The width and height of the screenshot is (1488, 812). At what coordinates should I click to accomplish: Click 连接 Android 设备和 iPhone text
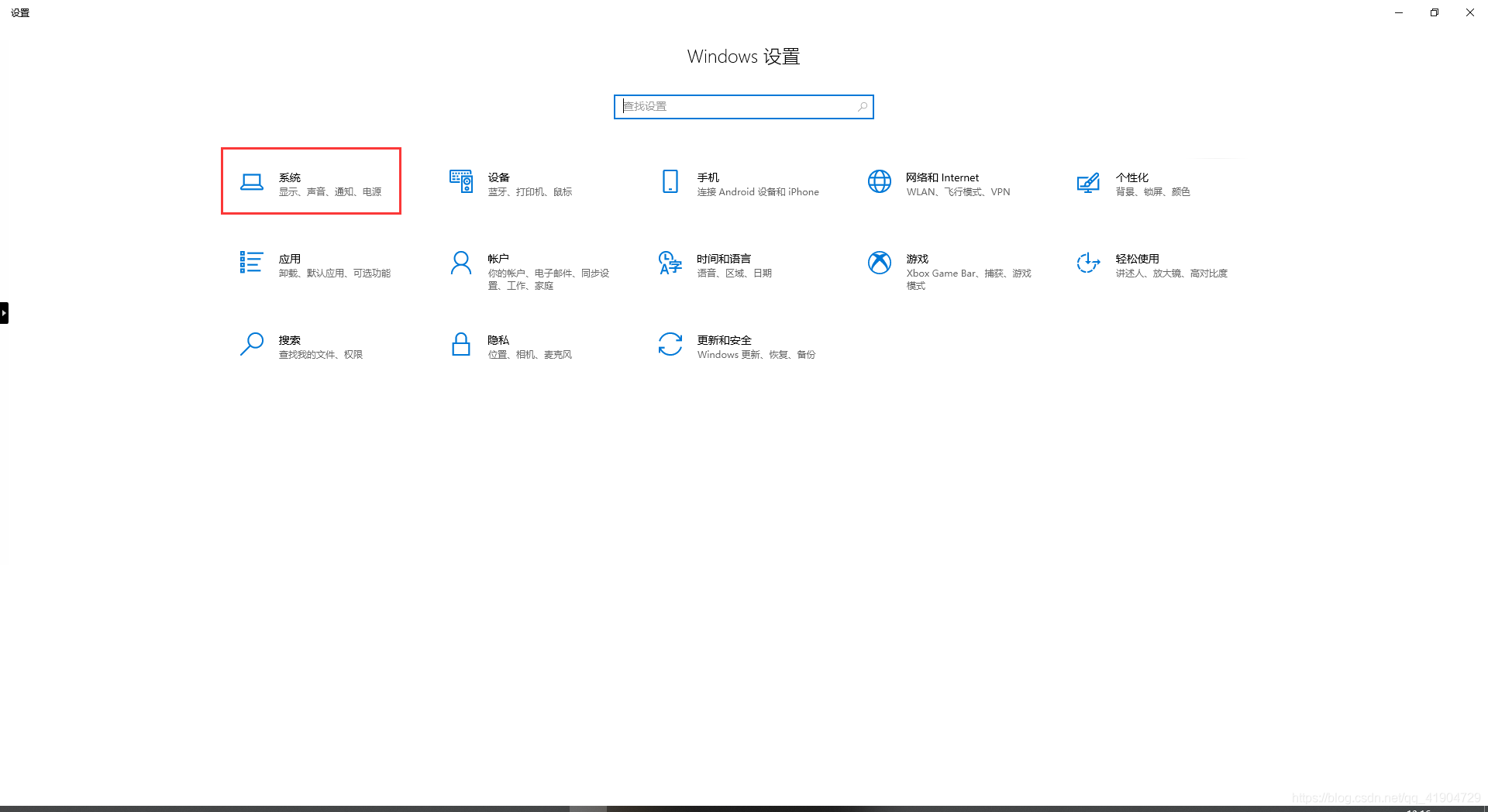tap(758, 192)
